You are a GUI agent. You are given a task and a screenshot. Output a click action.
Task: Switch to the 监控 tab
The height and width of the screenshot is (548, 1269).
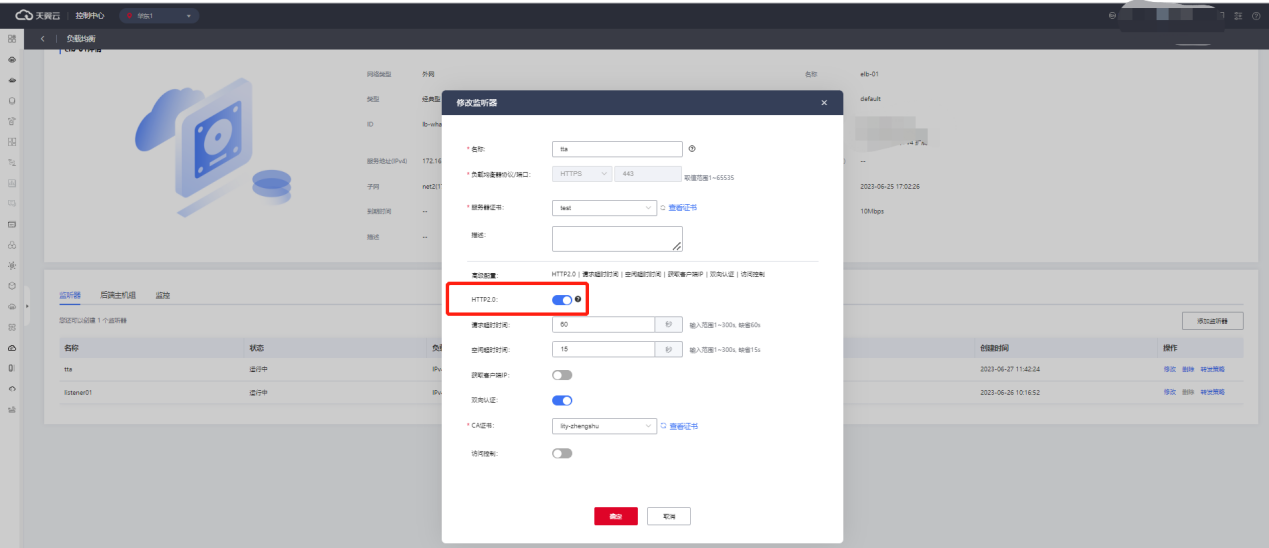(x=163, y=296)
